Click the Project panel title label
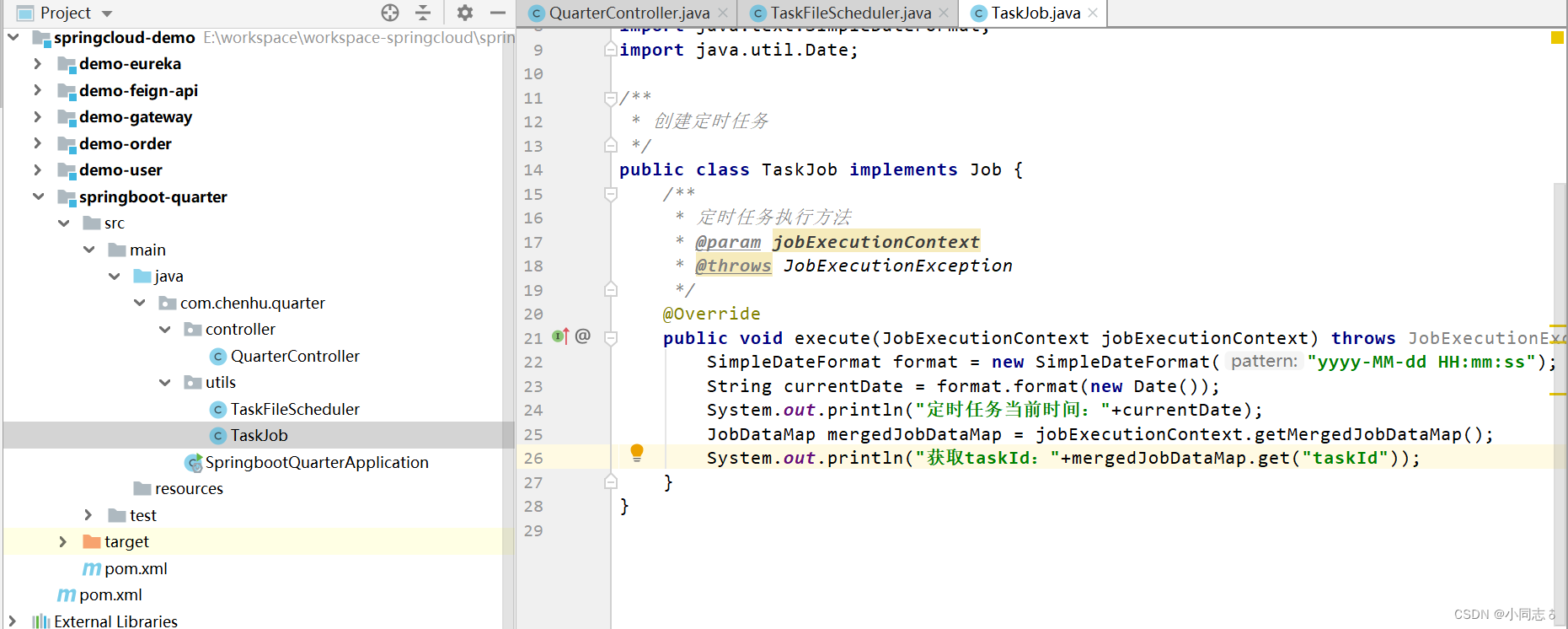 click(65, 13)
